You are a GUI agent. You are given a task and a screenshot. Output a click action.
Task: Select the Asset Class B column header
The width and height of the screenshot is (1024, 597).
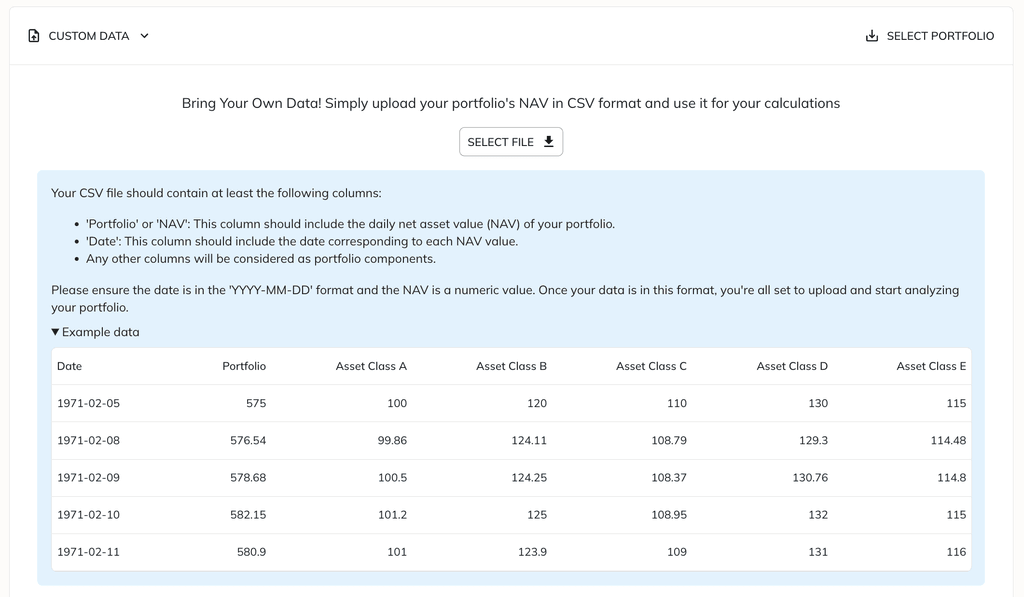pos(511,366)
